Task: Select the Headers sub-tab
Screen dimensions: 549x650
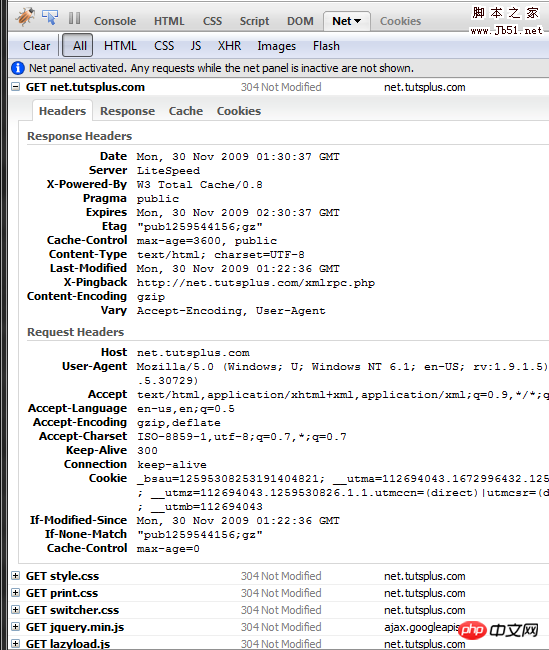Action: pos(62,111)
